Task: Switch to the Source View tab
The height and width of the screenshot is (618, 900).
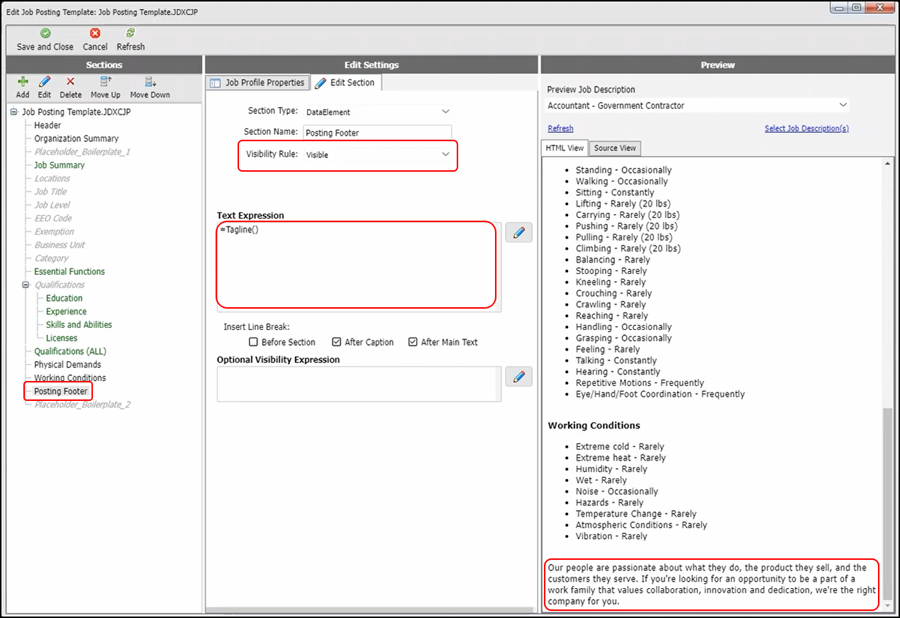Action: coord(615,148)
